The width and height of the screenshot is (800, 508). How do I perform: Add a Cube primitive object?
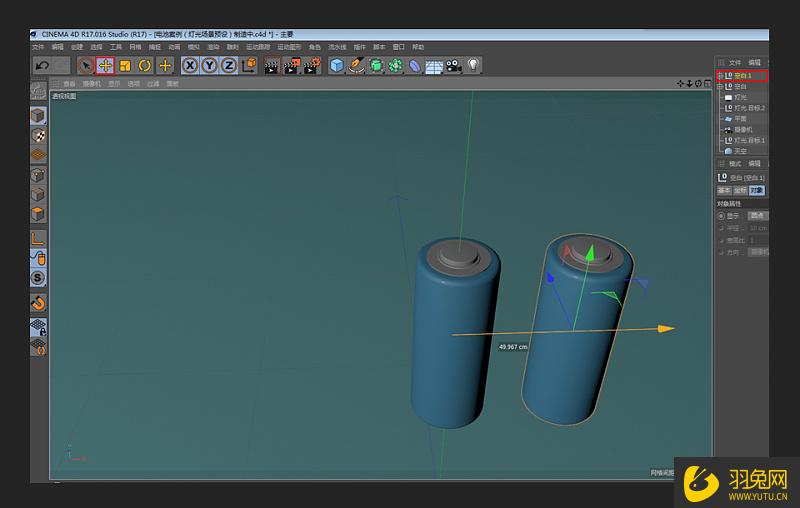pyautogui.click(x=337, y=65)
